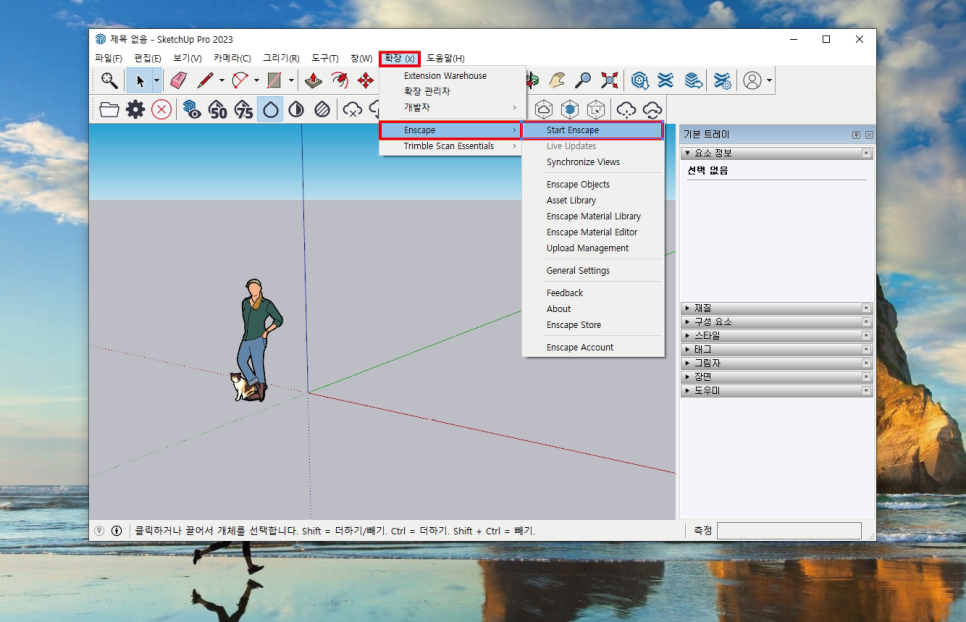Select the arrow Select tool

pyautogui.click(x=140, y=81)
